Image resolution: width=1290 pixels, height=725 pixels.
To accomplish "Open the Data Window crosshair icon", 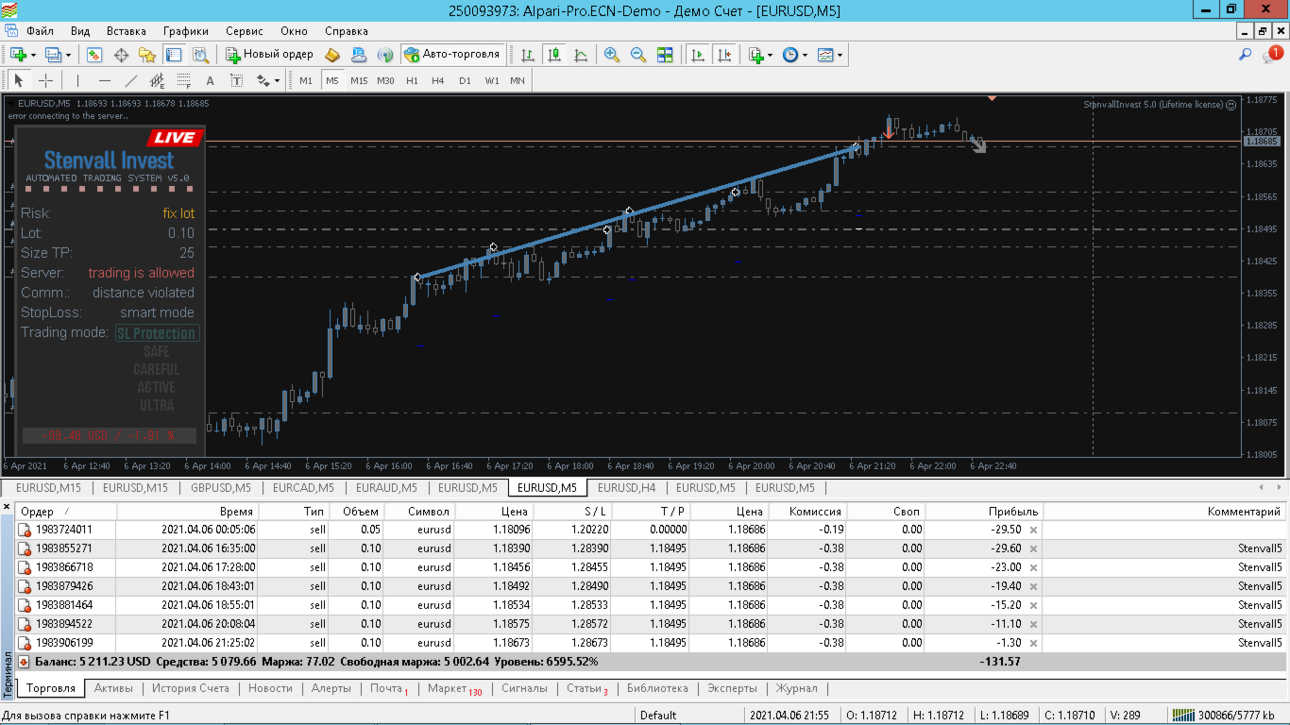I will pyautogui.click(x=121, y=55).
